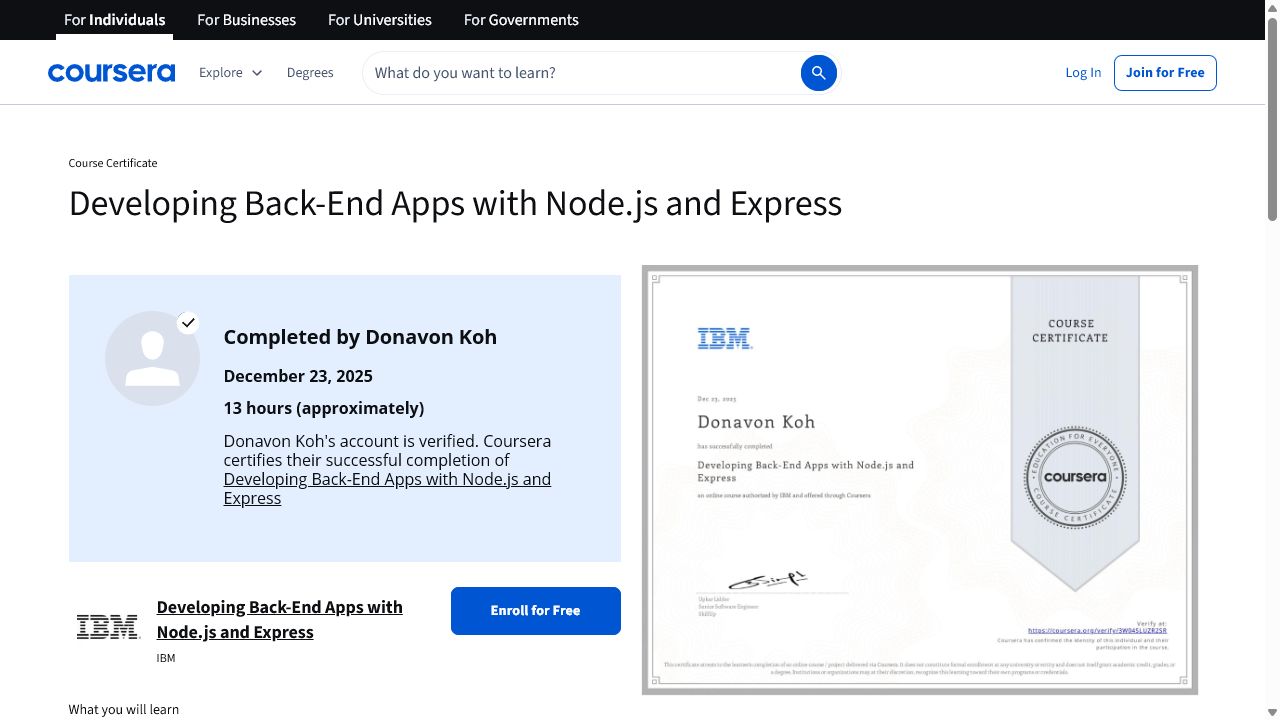
Task: Click the 'Completed by Donavon Koh' text
Action: click(x=360, y=337)
